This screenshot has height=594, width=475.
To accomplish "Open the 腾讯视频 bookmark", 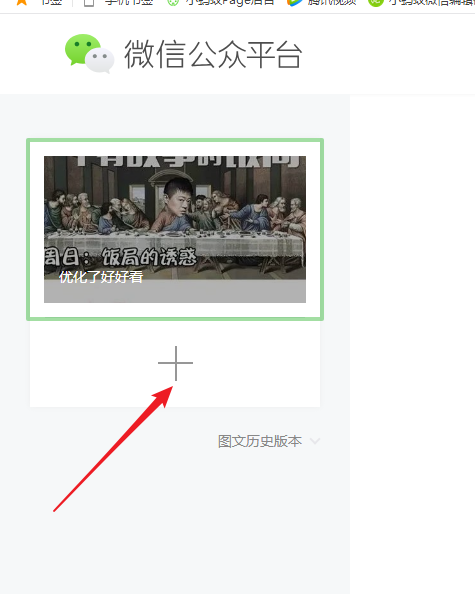I will (x=332, y=2).
